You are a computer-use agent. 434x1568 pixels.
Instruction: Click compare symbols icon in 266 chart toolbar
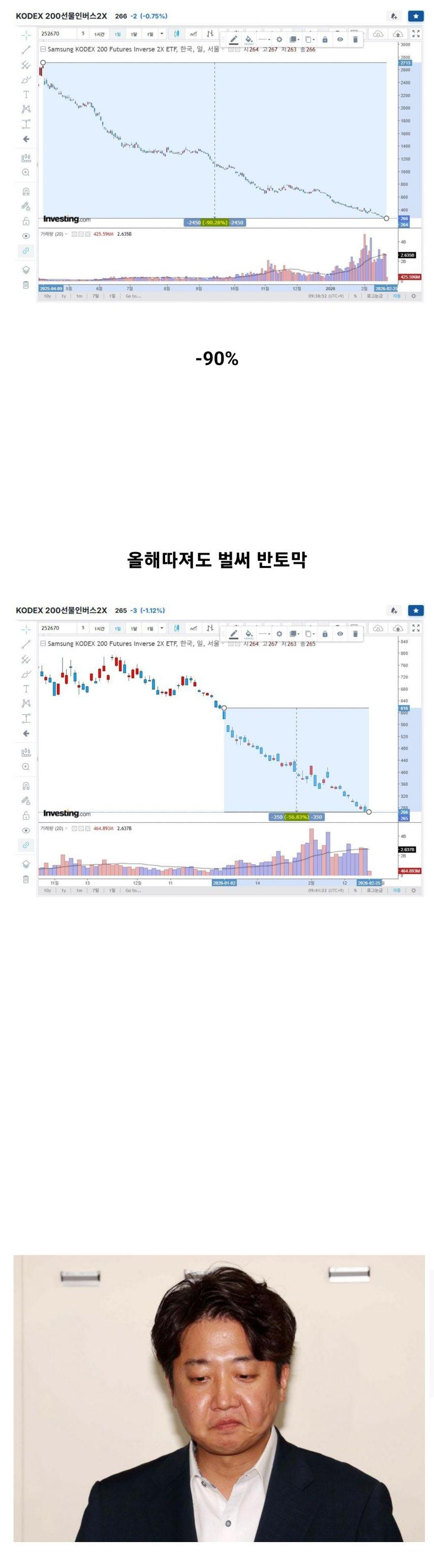click(x=194, y=34)
